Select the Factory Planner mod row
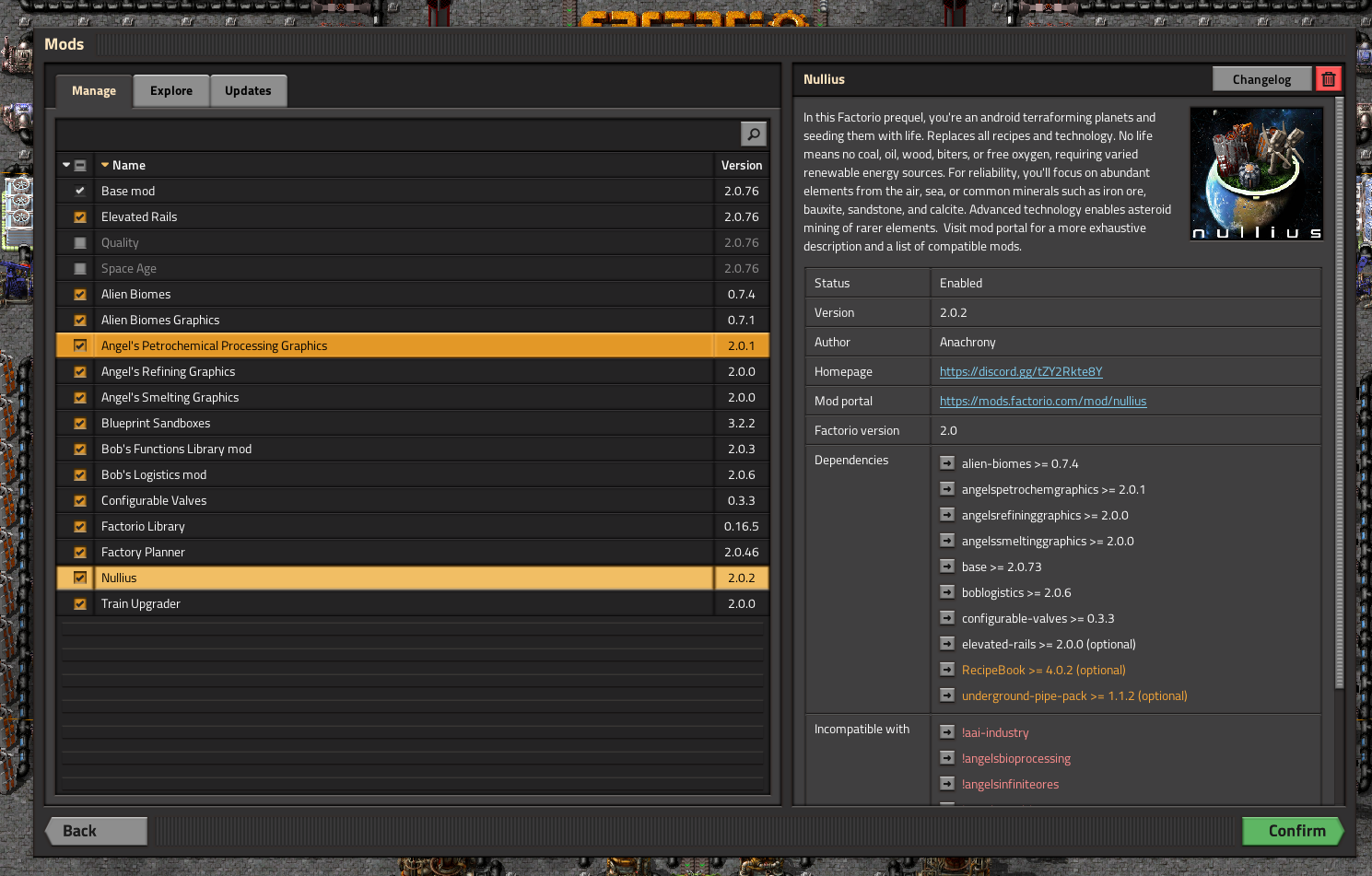 [413, 553]
